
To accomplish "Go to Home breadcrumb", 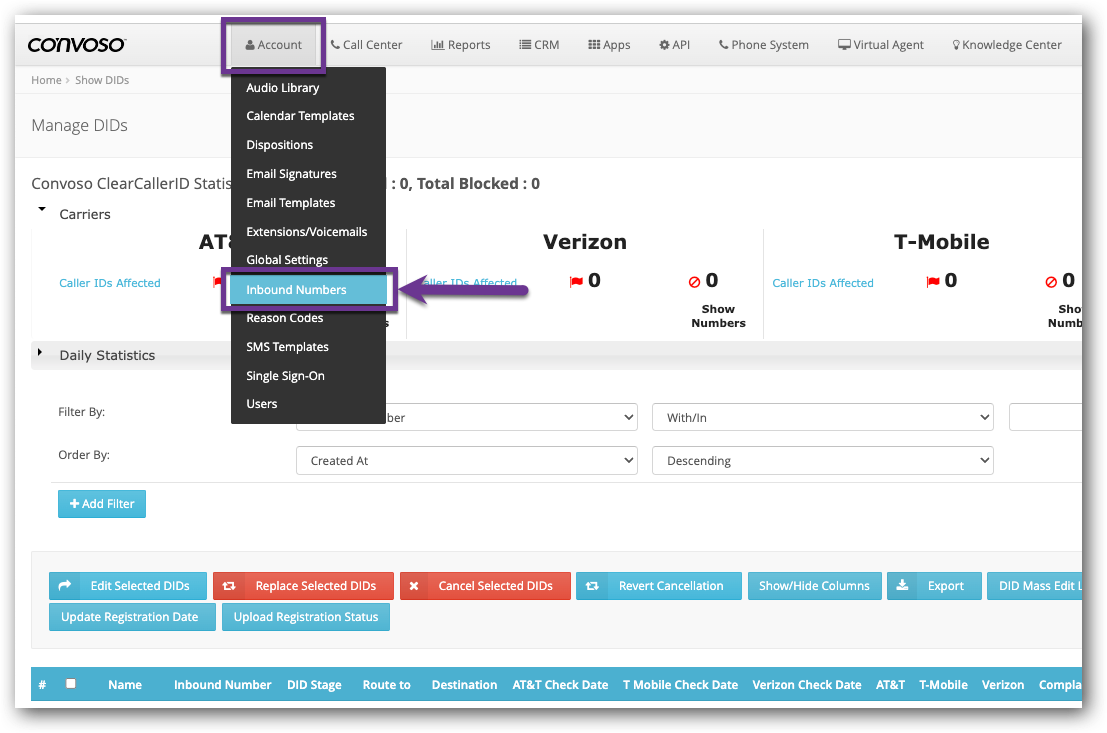I will click(x=46, y=80).
